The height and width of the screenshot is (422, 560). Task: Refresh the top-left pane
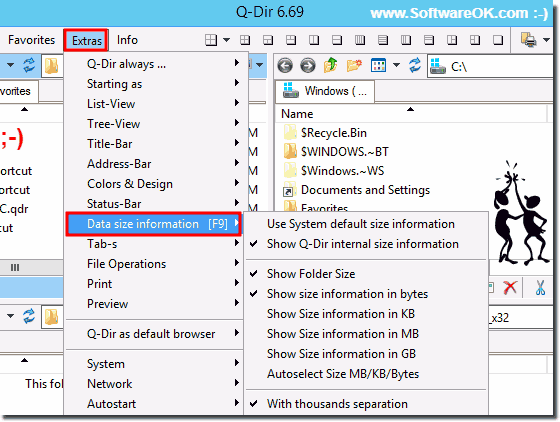tap(29, 65)
